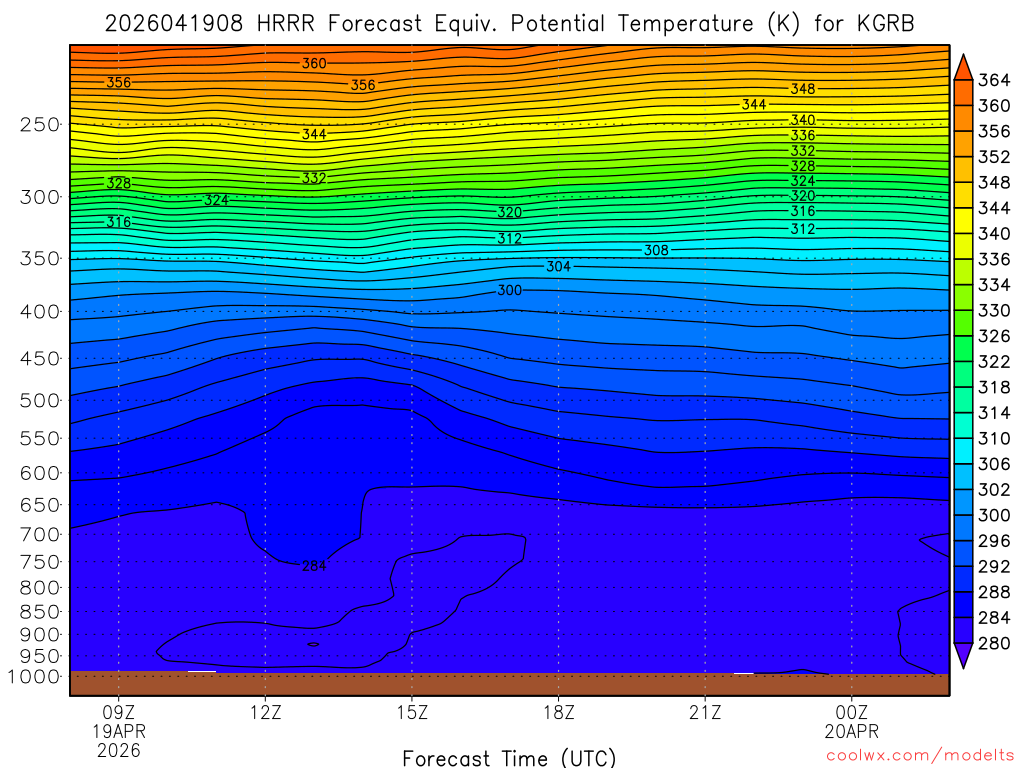The width and height of the screenshot is (1024, 768).
Task: Click the 750 pressure level label
Action: (x=40, y=562)
